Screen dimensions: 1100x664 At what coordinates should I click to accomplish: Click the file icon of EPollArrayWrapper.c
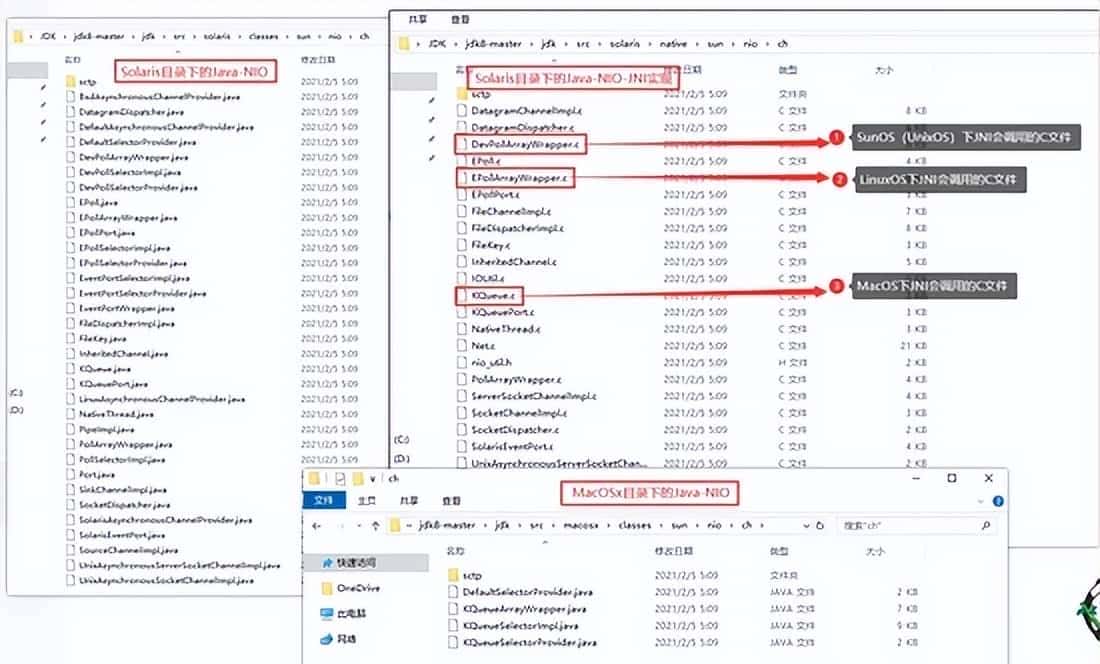[462, 178]
